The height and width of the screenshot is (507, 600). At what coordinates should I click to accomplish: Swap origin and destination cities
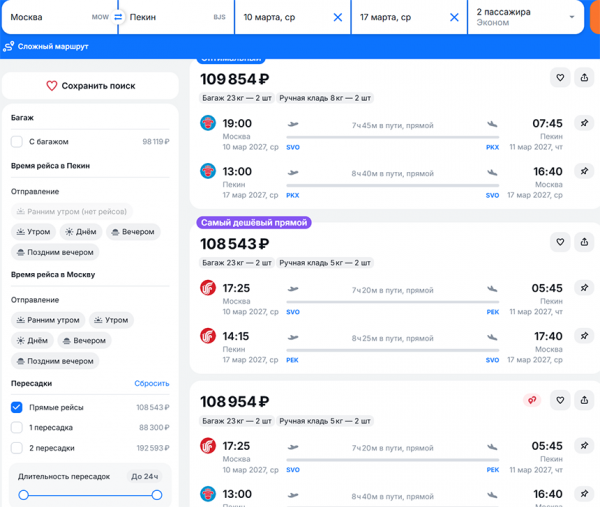pos(118,17)
